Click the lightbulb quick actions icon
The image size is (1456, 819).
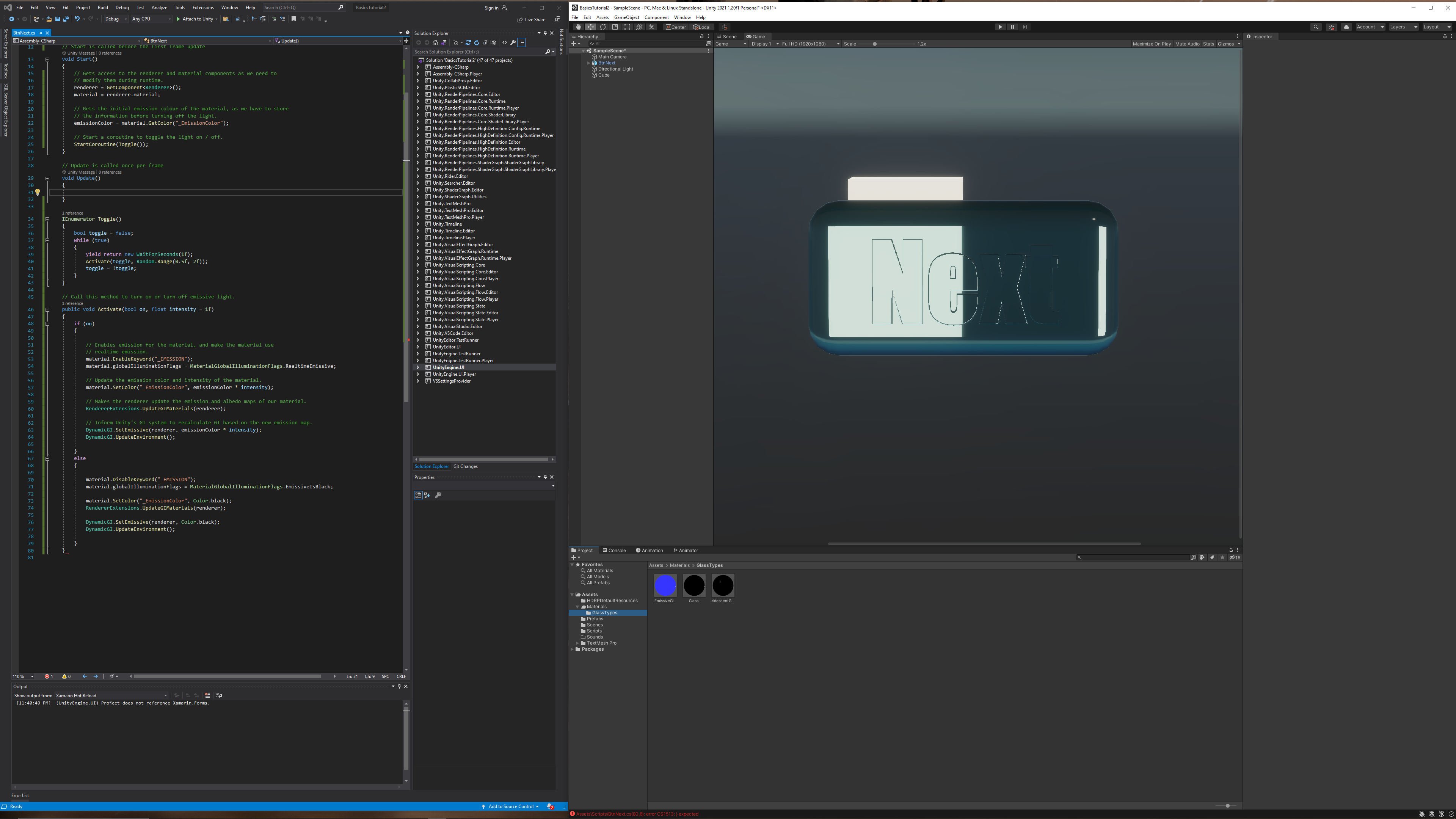pos(37,192)
